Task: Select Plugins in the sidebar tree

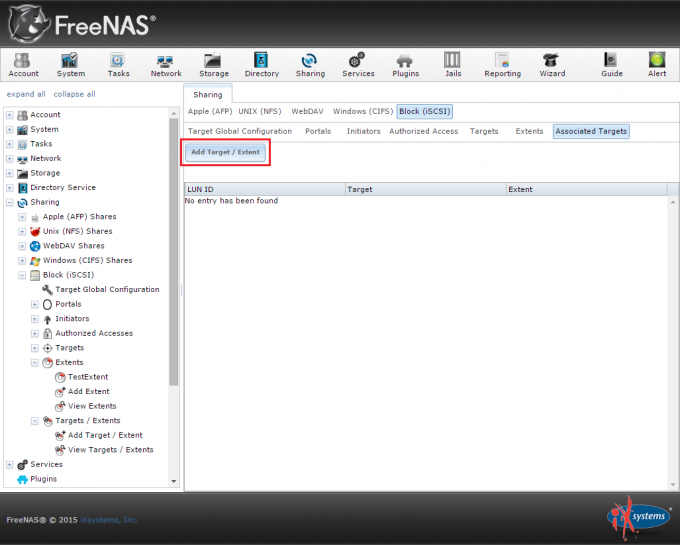Action: (43, 479)
